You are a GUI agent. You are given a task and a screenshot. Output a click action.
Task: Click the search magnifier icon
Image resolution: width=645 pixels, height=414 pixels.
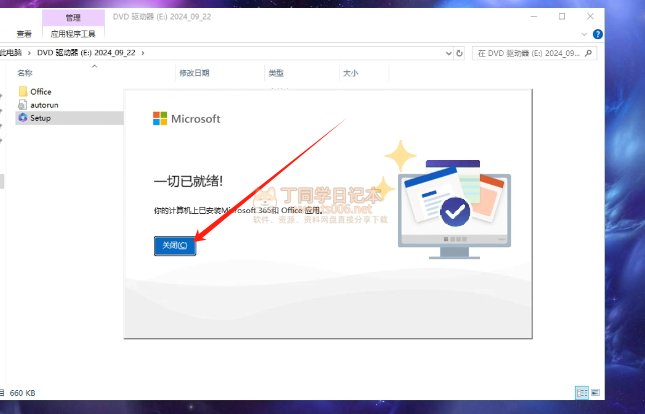[589, 53]
